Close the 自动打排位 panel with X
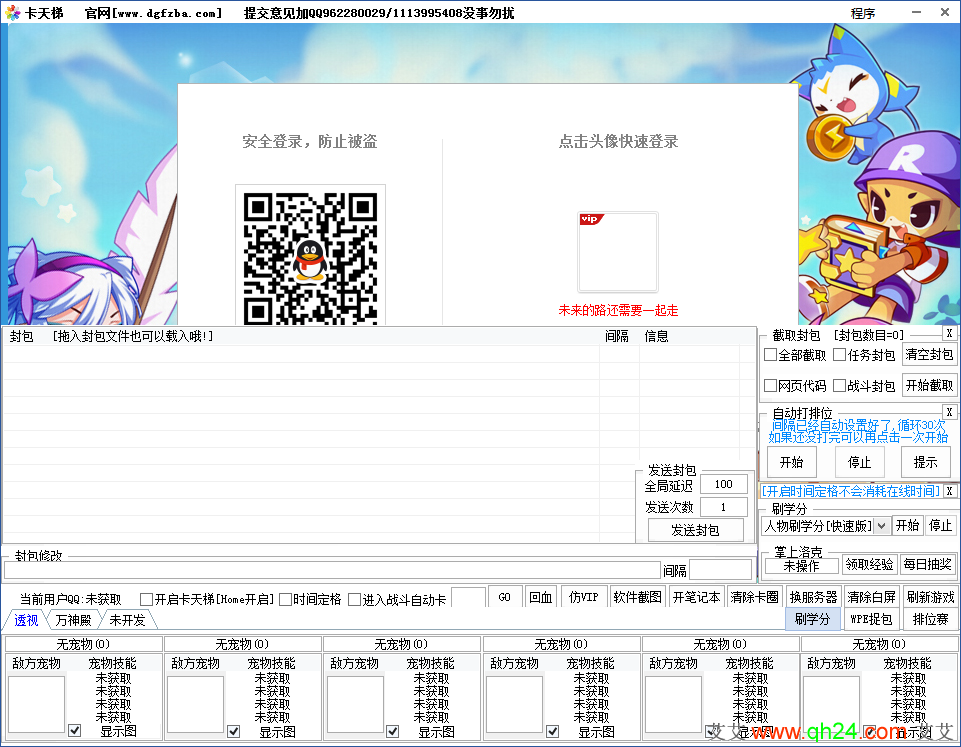 click(948, 412)
